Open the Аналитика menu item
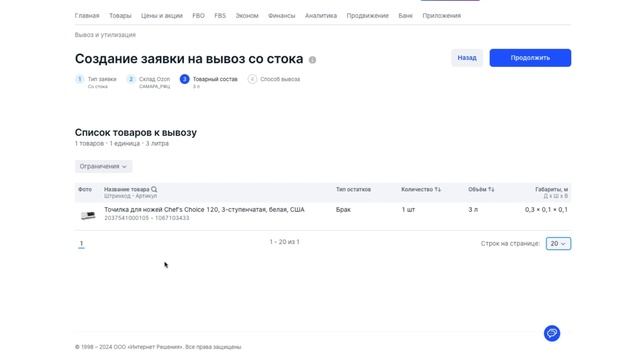This screenshot has height=360, width=640. coord(321,16)
